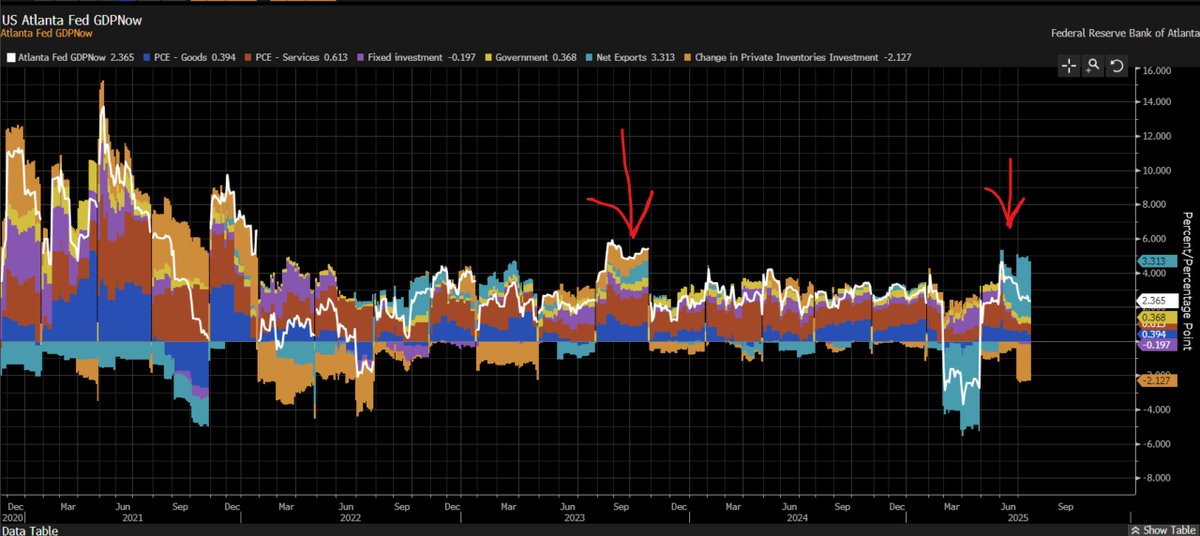The image size is (1200, 536).
Task: Click the 2020 year label on the time axis
Action: (x=12, y=517)
